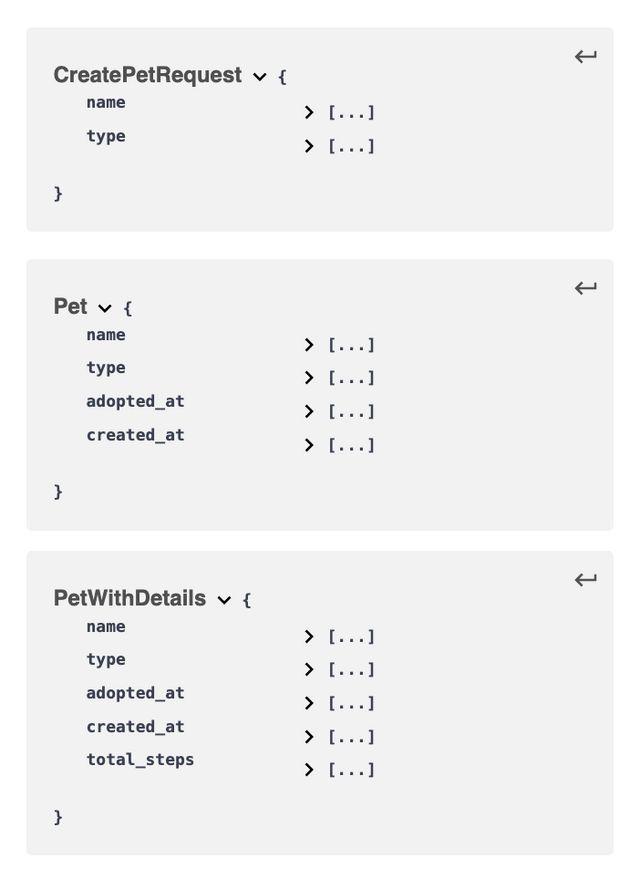Collapse the Pet schema chevron

click(x=106, y=308)
